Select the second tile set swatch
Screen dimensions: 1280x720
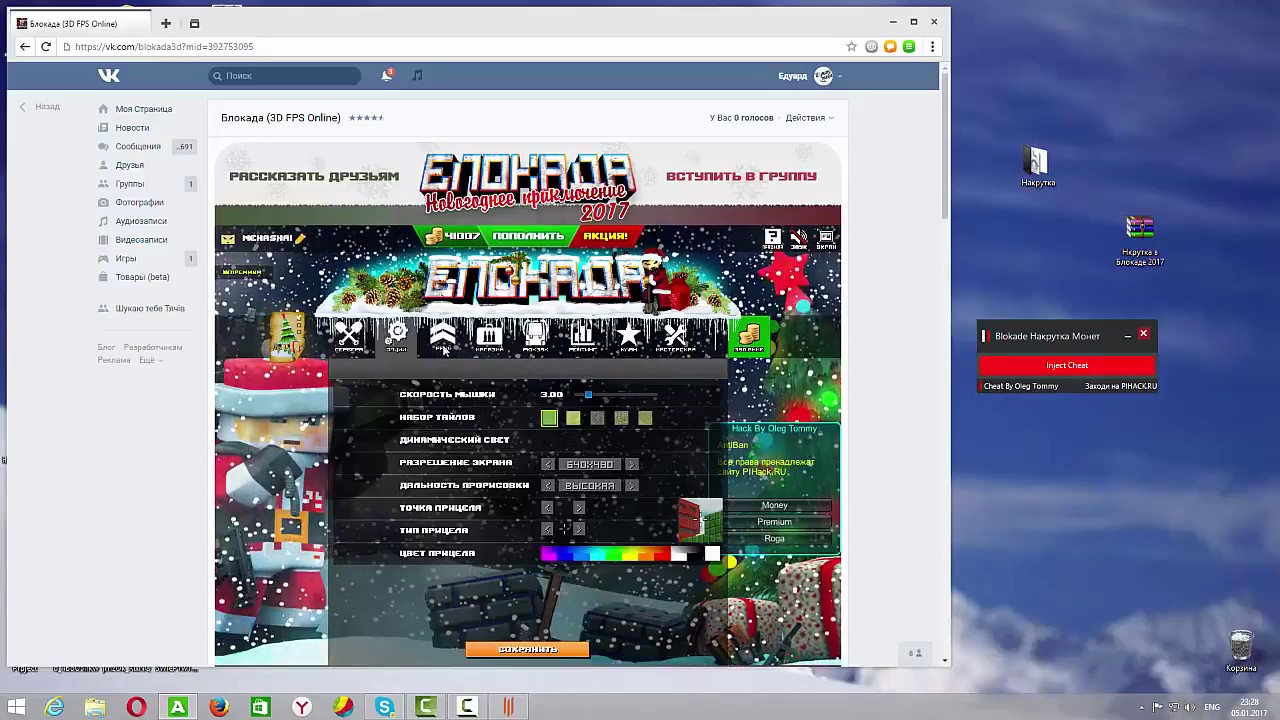tap(573, 418)
